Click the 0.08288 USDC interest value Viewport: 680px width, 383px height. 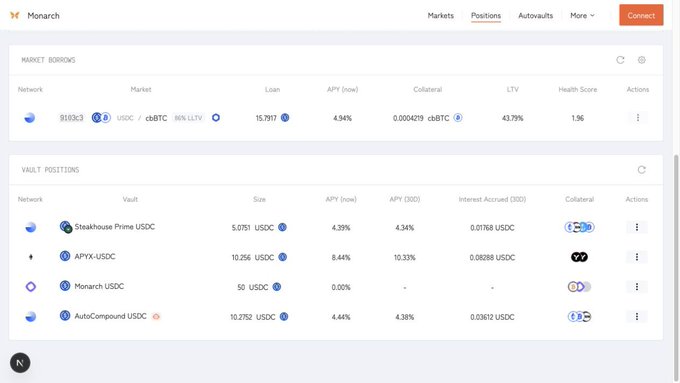click(x=492, y=257)
